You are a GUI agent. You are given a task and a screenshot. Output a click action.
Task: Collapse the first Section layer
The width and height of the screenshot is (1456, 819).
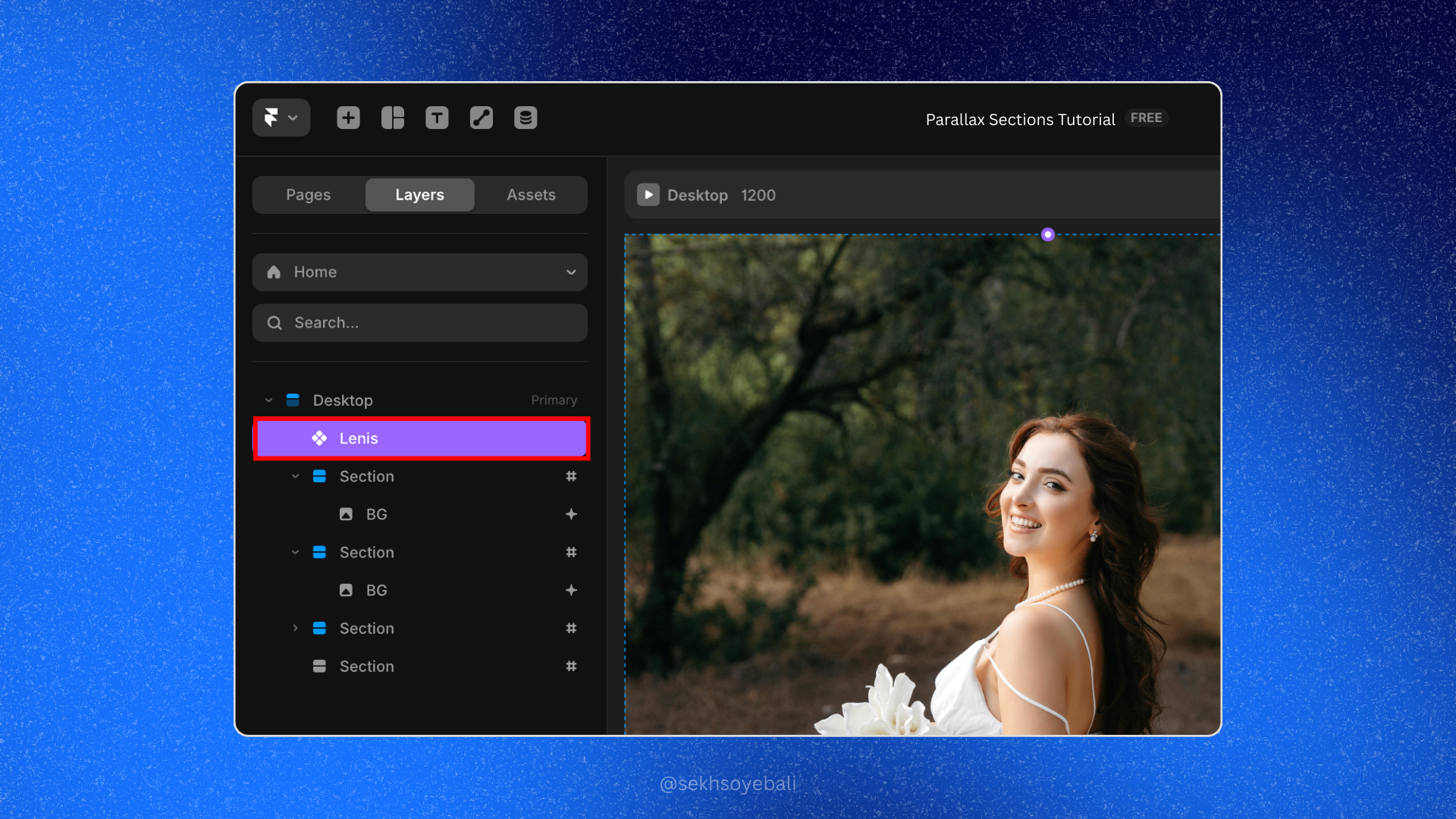[x=295, y=476]
